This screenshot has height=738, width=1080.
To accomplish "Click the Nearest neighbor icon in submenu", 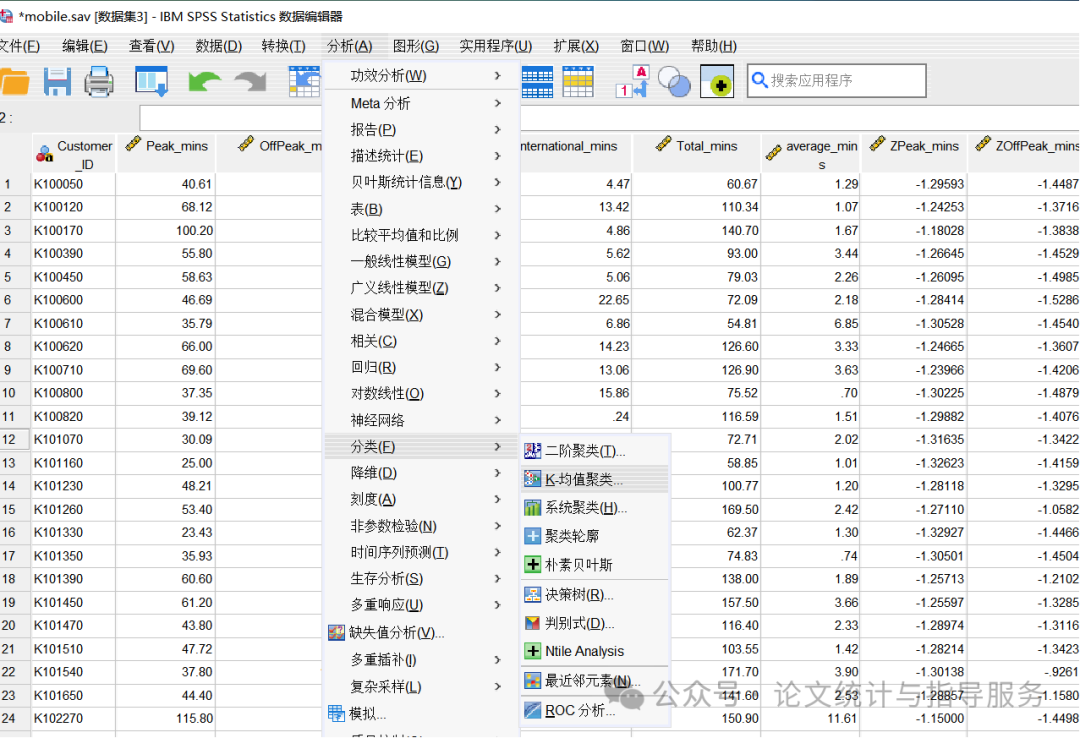I will 532,681.
